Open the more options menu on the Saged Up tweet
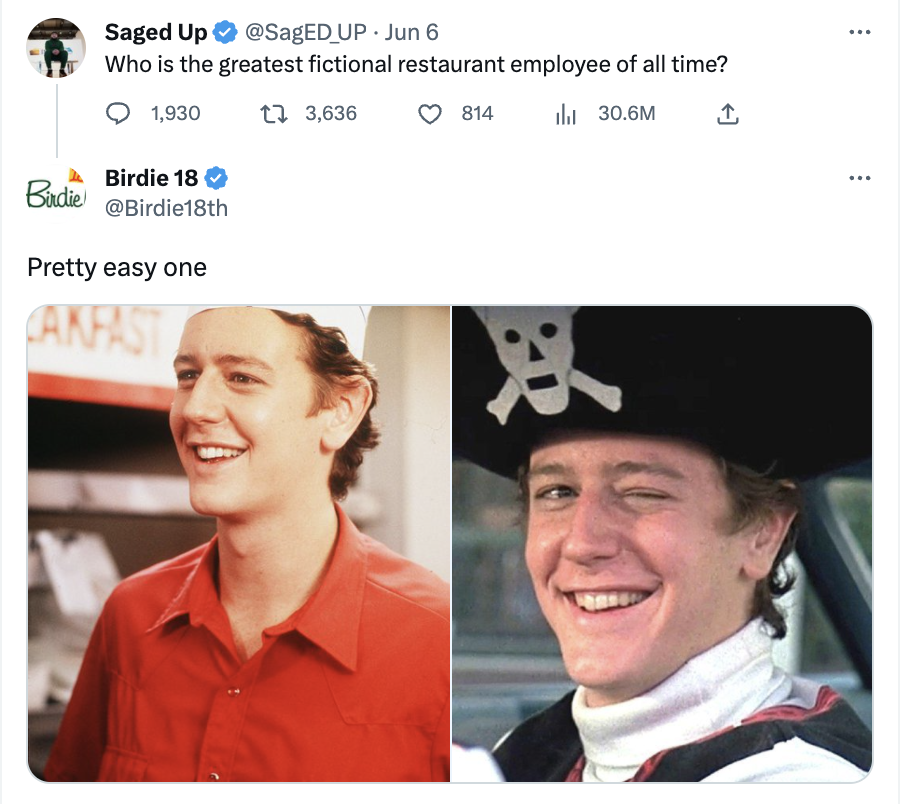 point(859,32)
